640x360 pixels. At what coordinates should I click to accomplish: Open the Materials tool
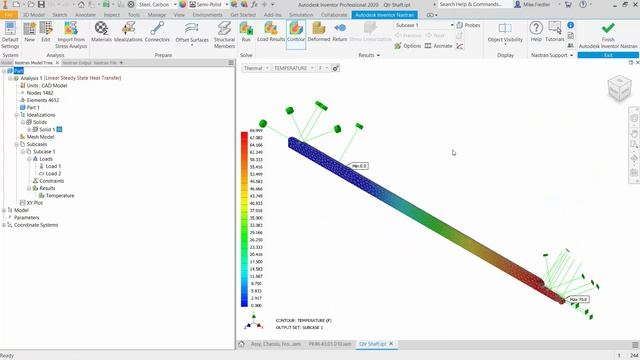(x=101, y=32)
